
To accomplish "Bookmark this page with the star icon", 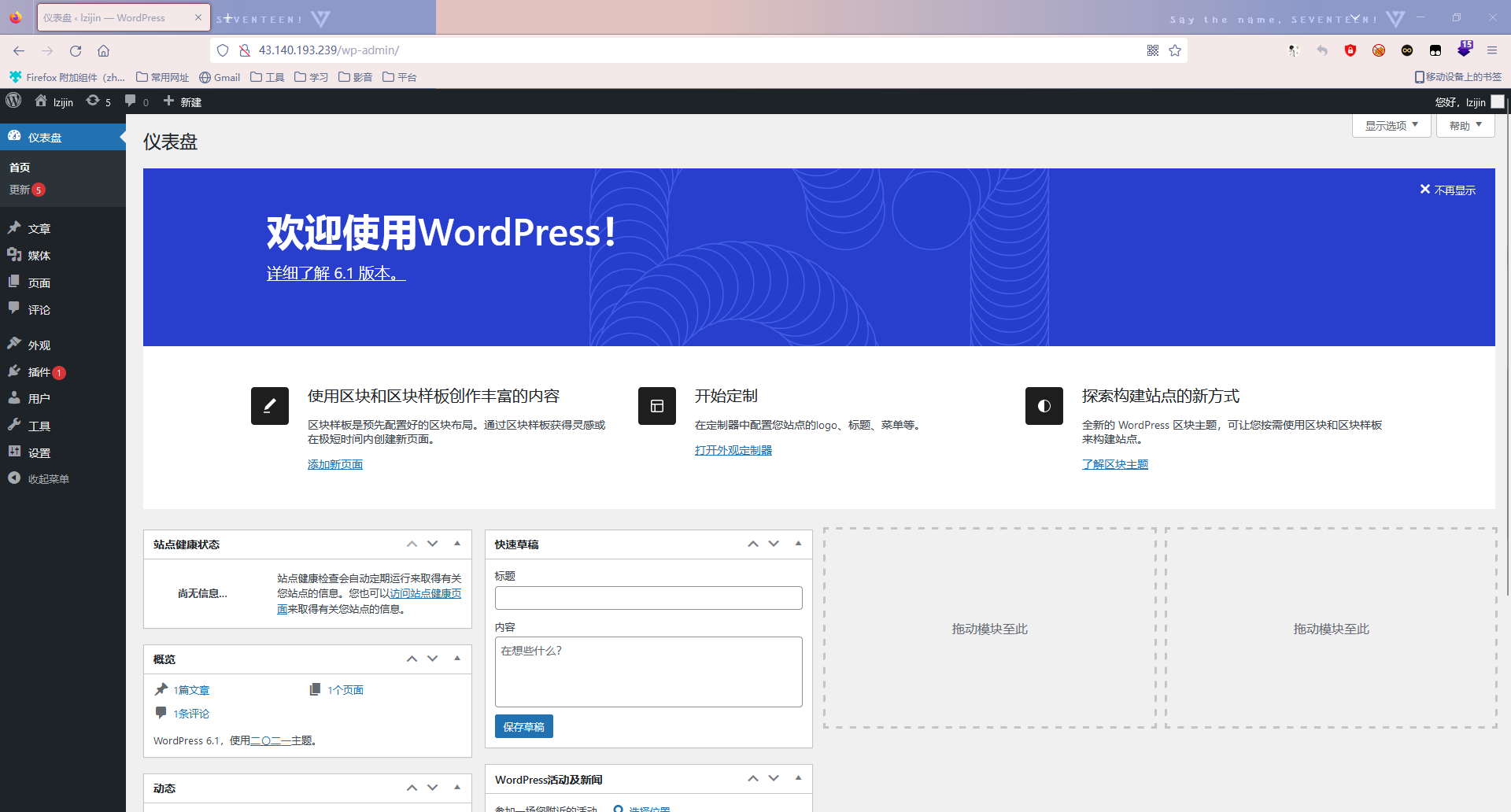I will pyautogui.click(x=1175, y=50).
